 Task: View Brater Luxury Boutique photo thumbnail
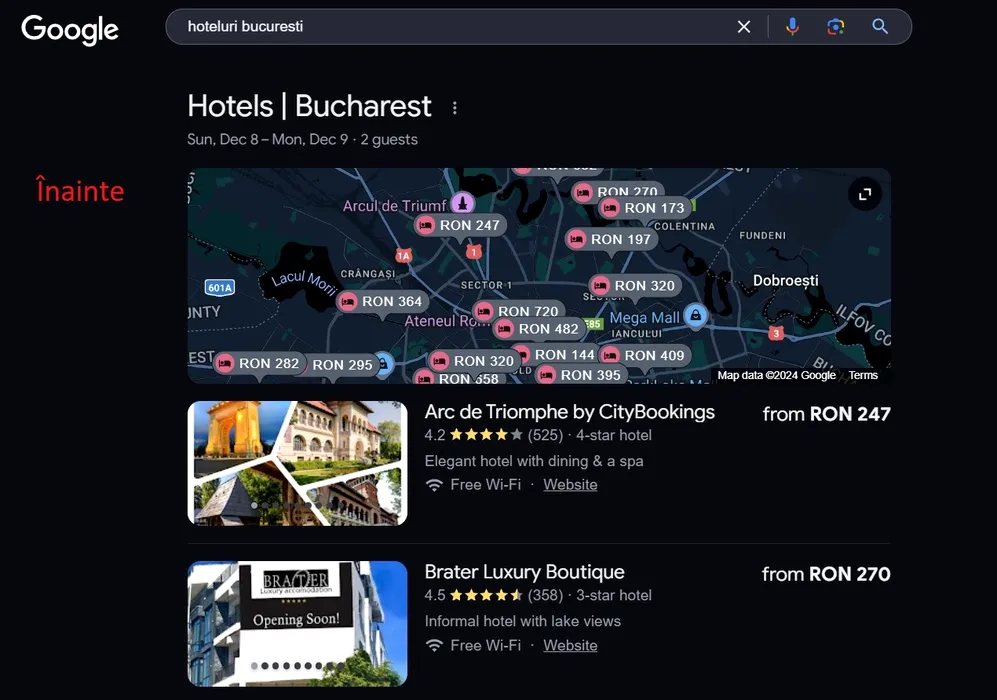(x=298, y=624)
